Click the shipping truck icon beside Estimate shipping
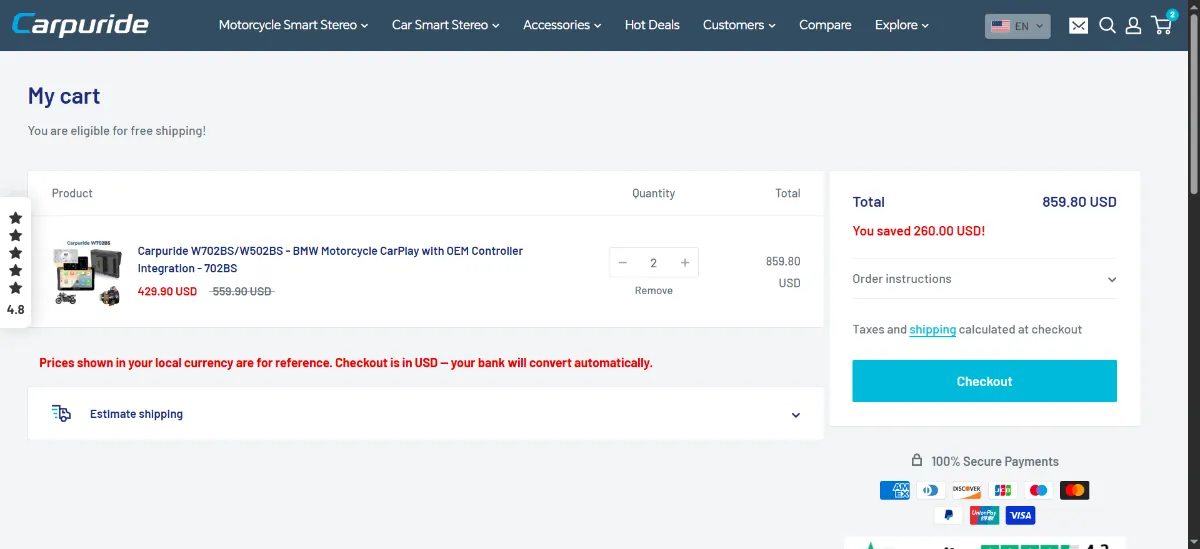The height and width of the screenshot is (549, 1200). click(x=61, y=413)
